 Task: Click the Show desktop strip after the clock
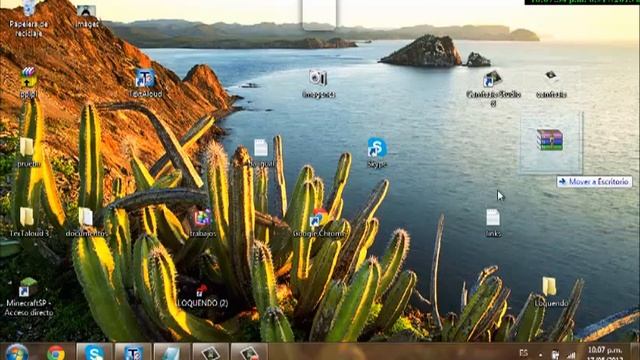click(635, 352)
